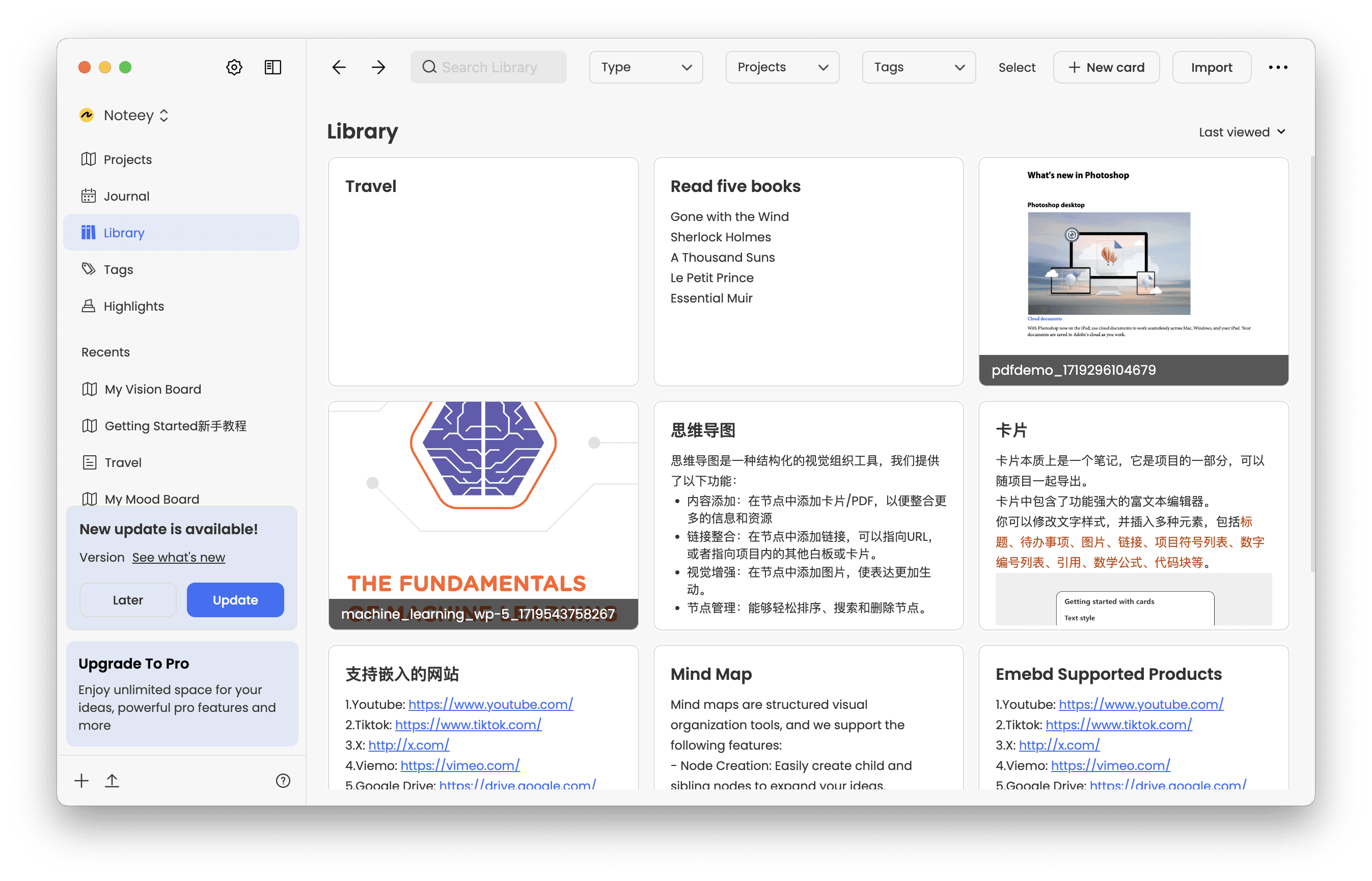Open the Projects filter dropdown
The width and height of the screenshot is (1372, 881).
click(x=782, y=67)
